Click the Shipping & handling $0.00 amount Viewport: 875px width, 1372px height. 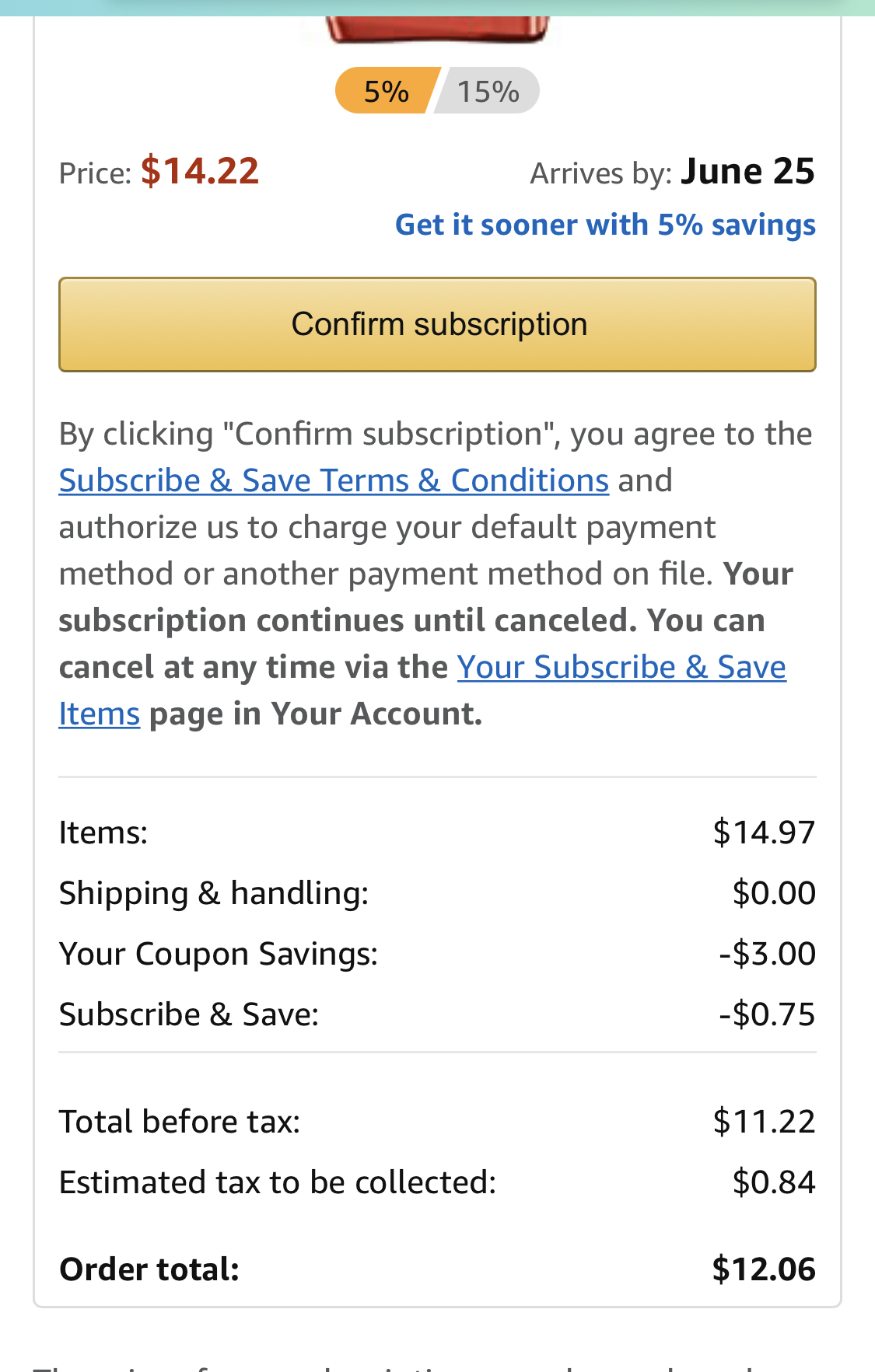coord(773,893)
